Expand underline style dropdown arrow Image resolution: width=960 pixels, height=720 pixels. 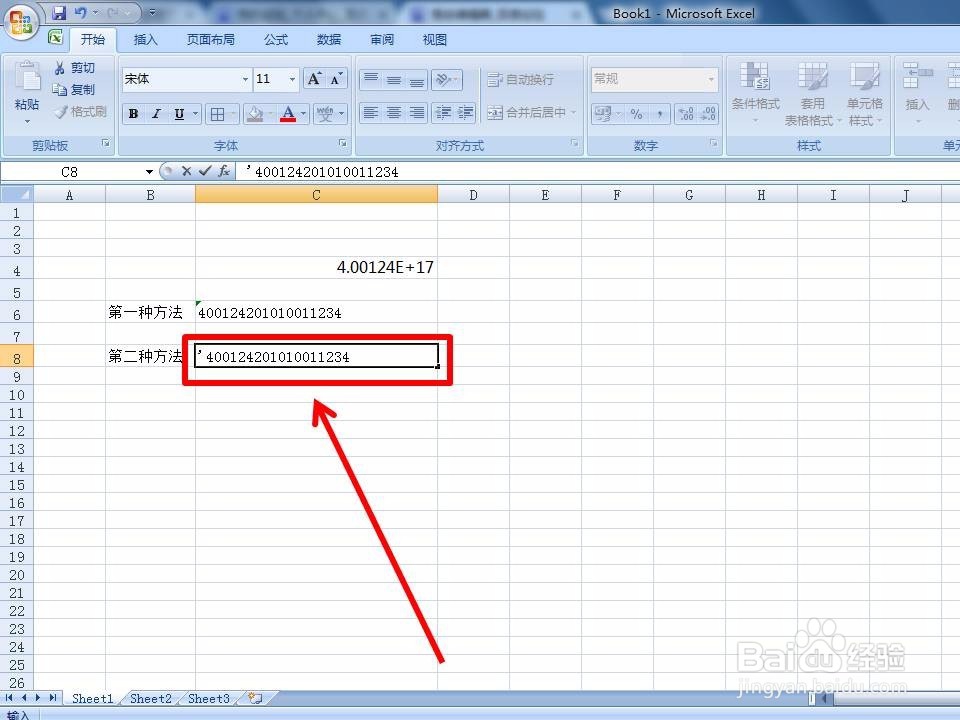195,114
